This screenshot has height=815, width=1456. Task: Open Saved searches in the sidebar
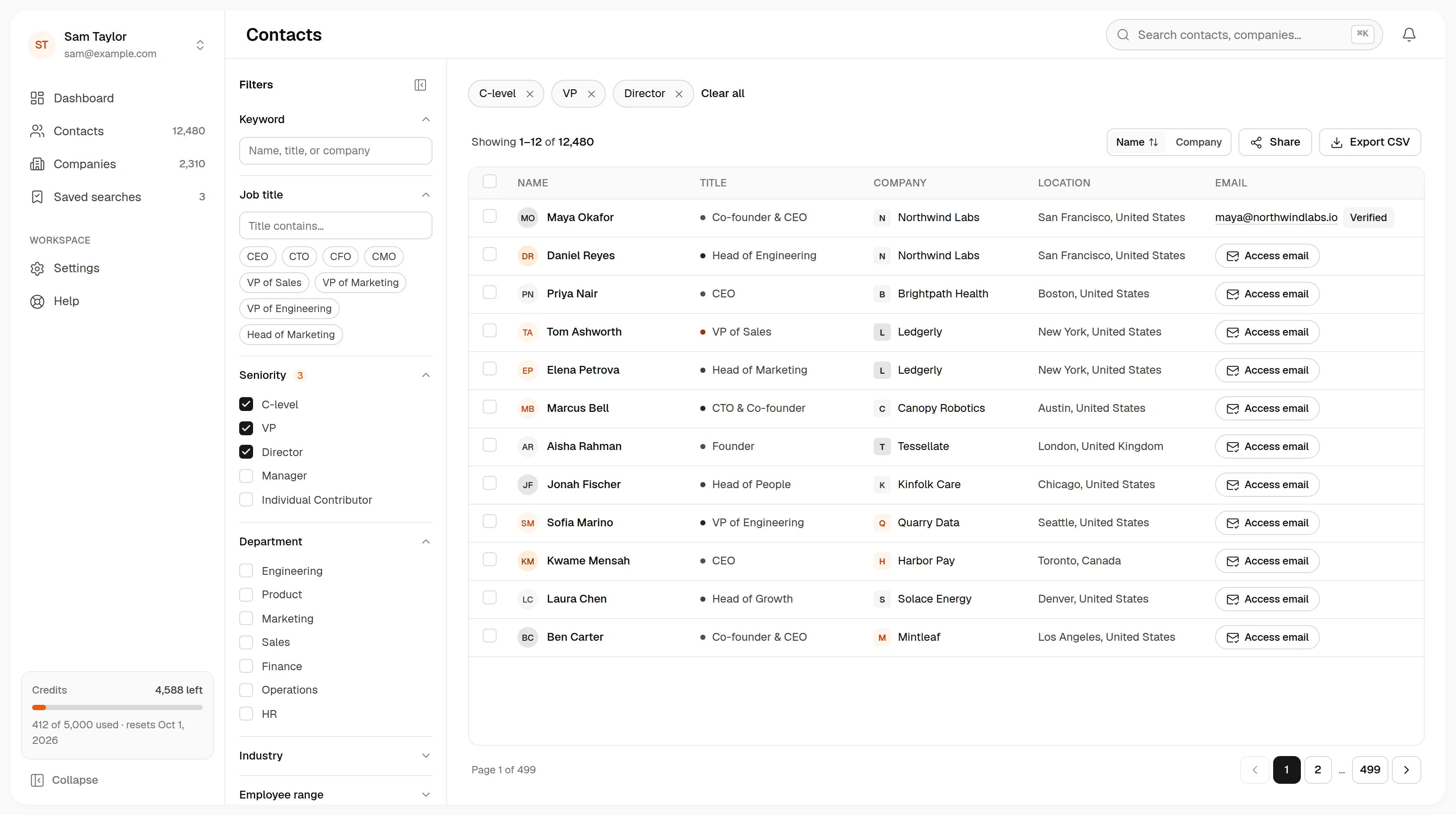(x=117, y=197)
